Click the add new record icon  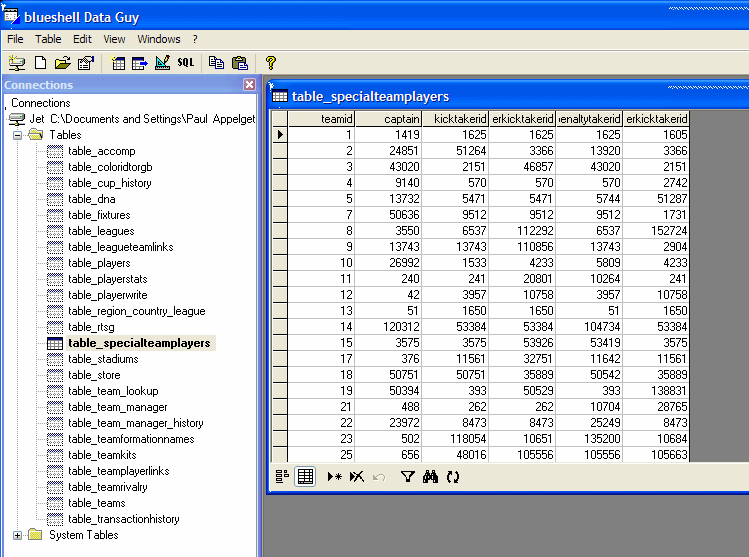click(334, 477)
